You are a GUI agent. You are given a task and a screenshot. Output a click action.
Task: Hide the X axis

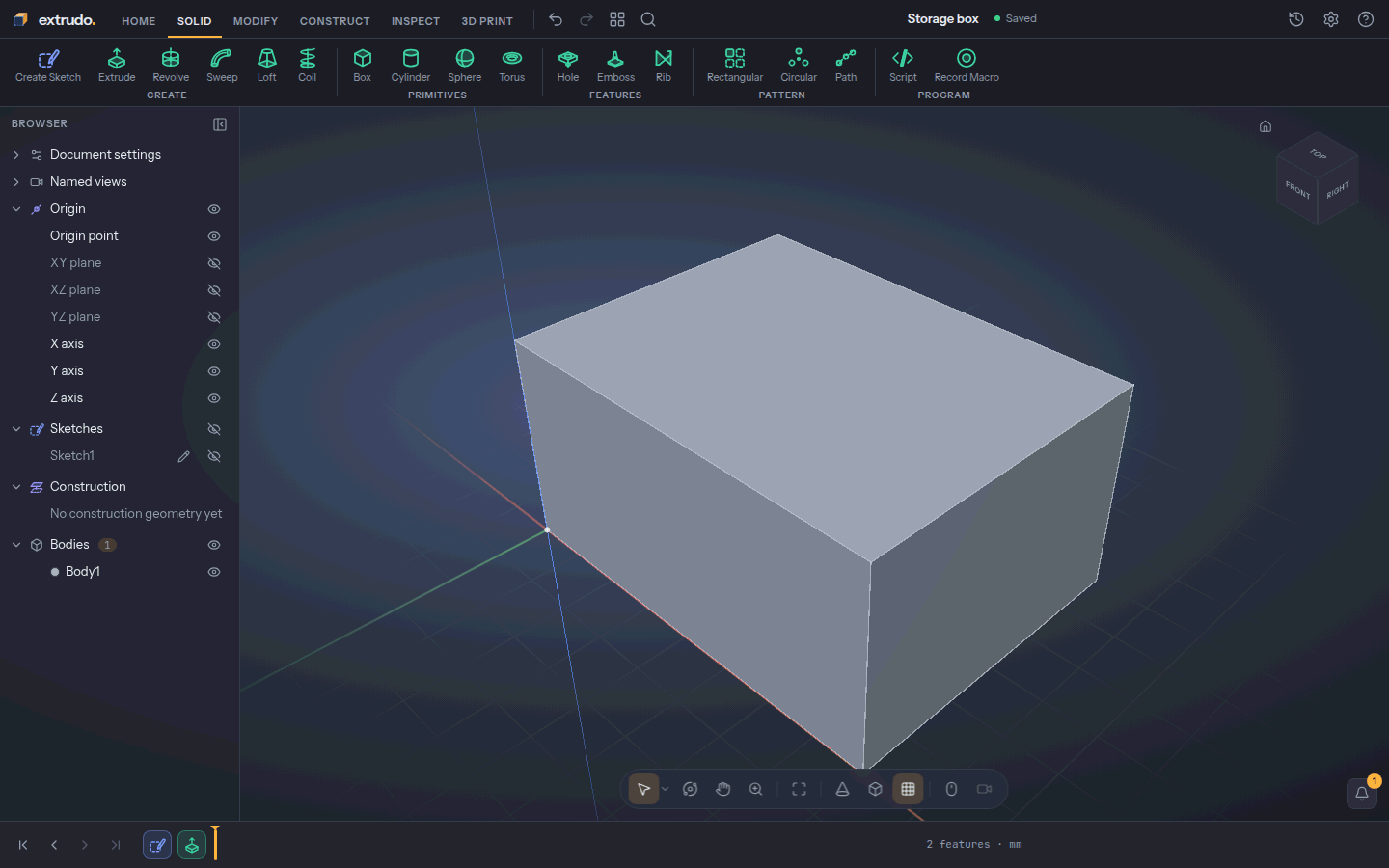pos(214,344)
